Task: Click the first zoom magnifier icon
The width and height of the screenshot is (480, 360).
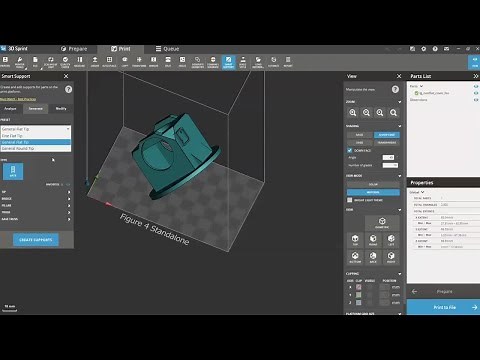Action: (x=353, y=113)
